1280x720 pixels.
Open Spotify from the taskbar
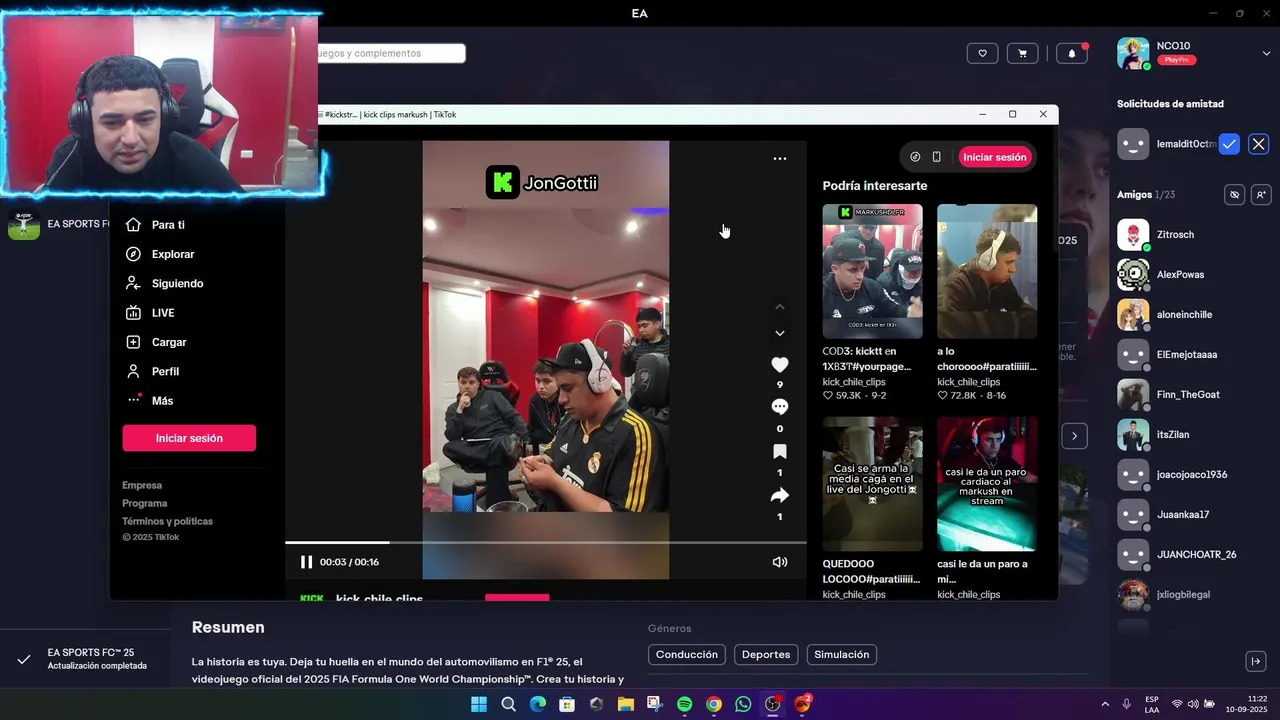tap(684, 704)
